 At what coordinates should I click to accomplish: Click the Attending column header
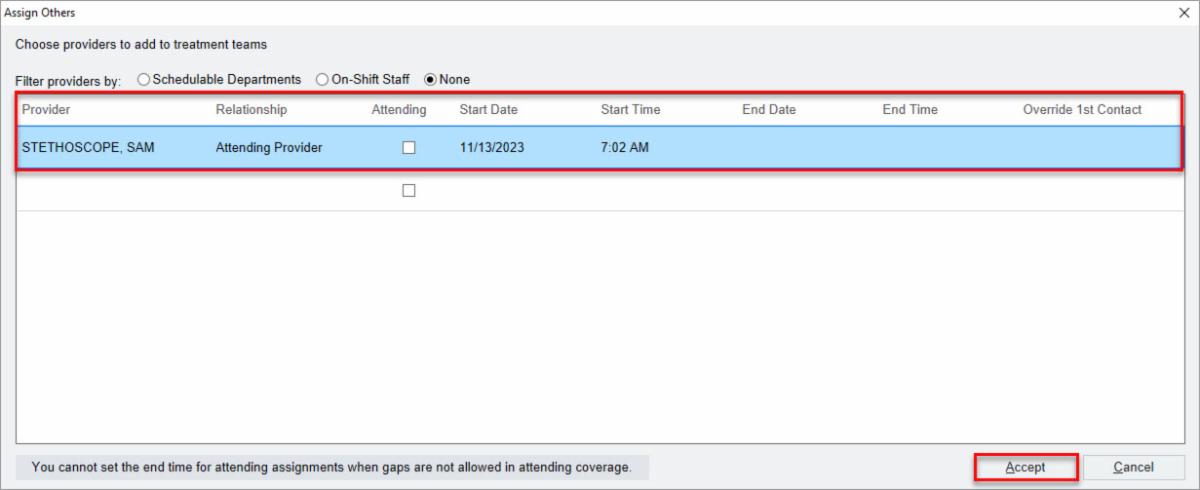[x=399, y=109]
